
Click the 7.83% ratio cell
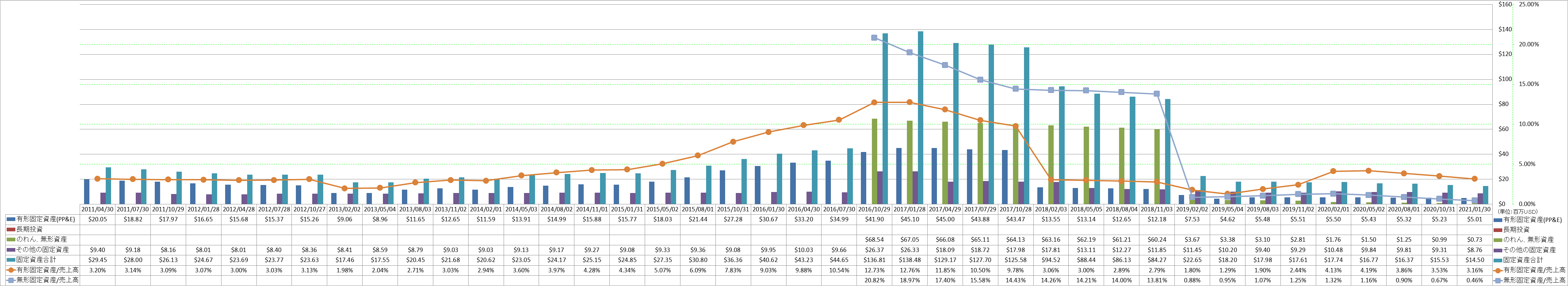pos(733,270)
